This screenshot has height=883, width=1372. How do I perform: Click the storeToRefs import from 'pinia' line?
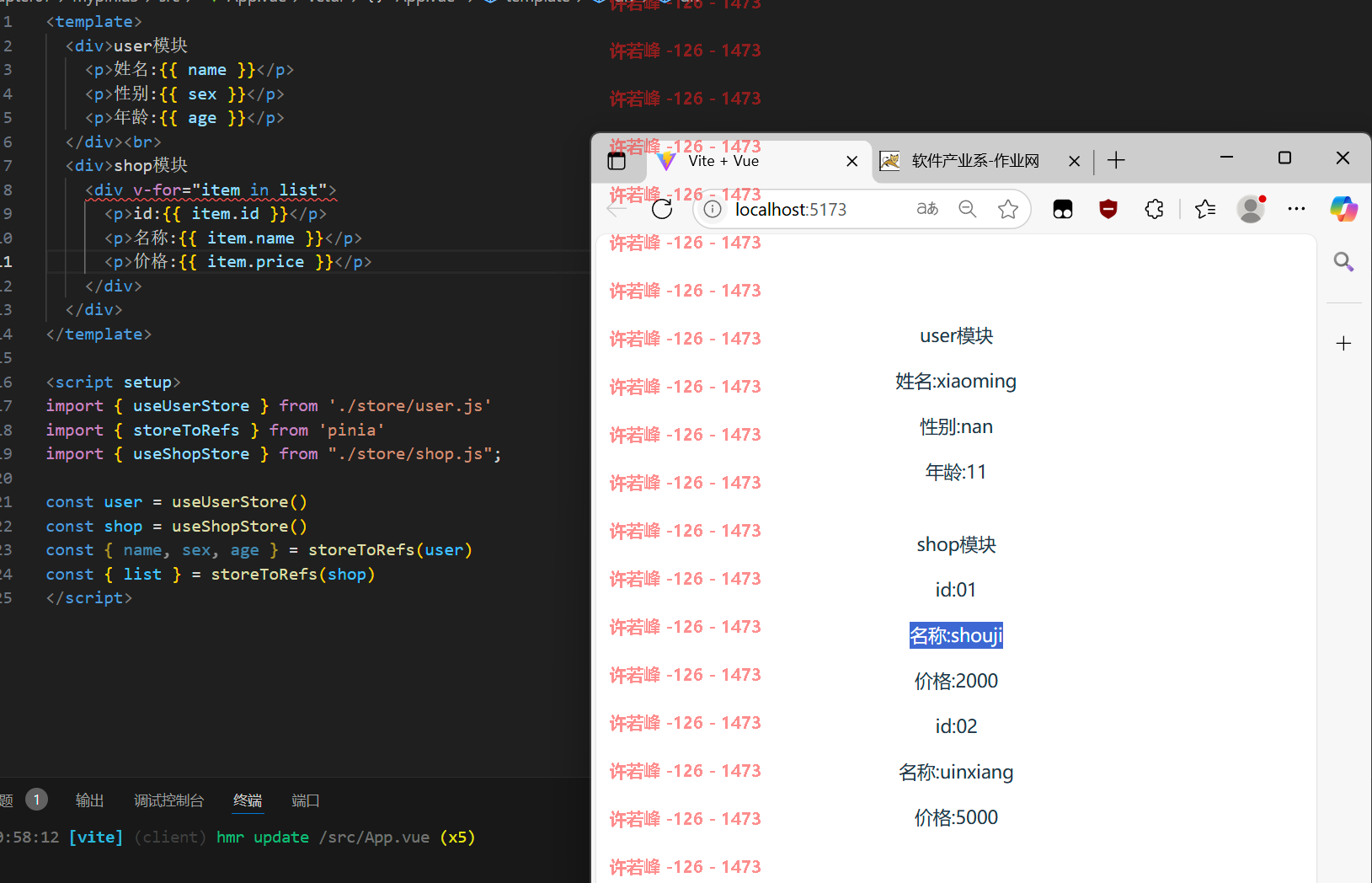pyautogui.click(x=215, y=431)
